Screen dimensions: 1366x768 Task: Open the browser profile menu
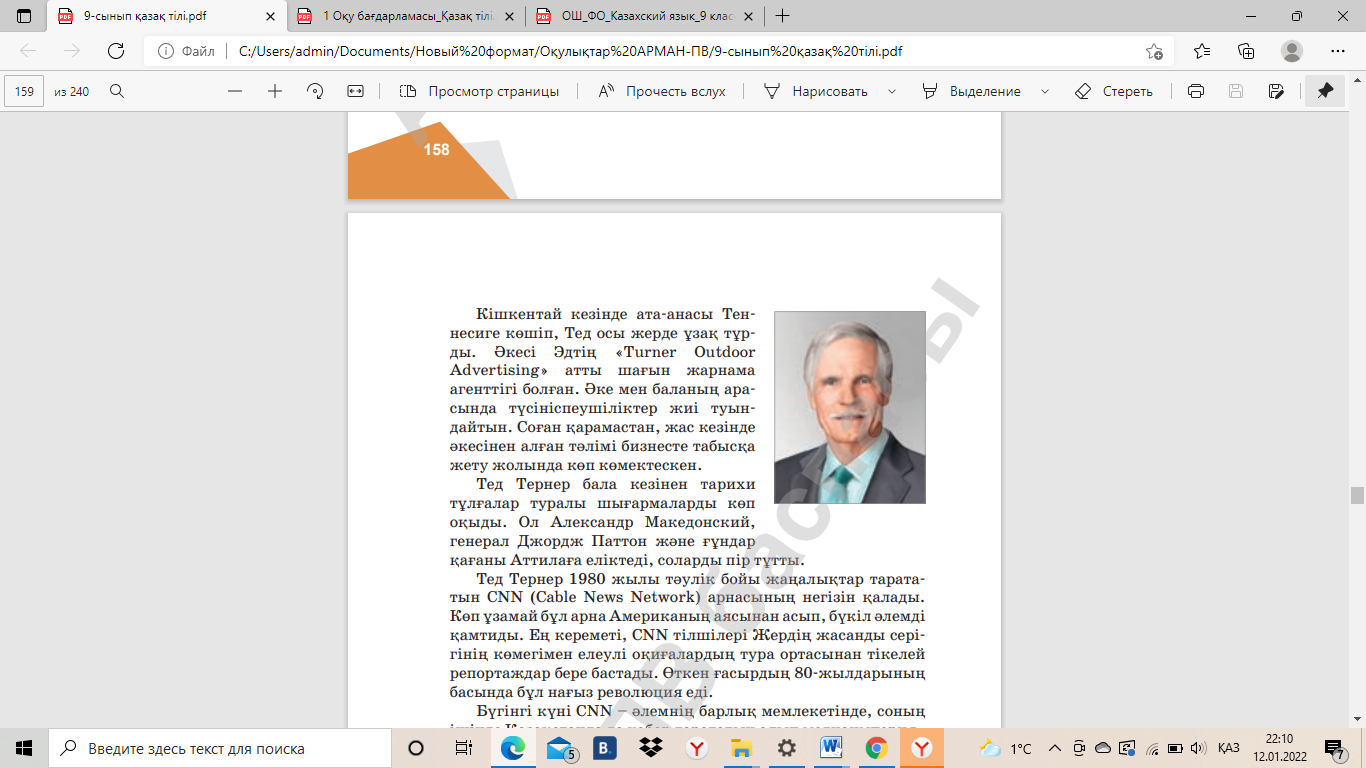(x=1292, y=52)
